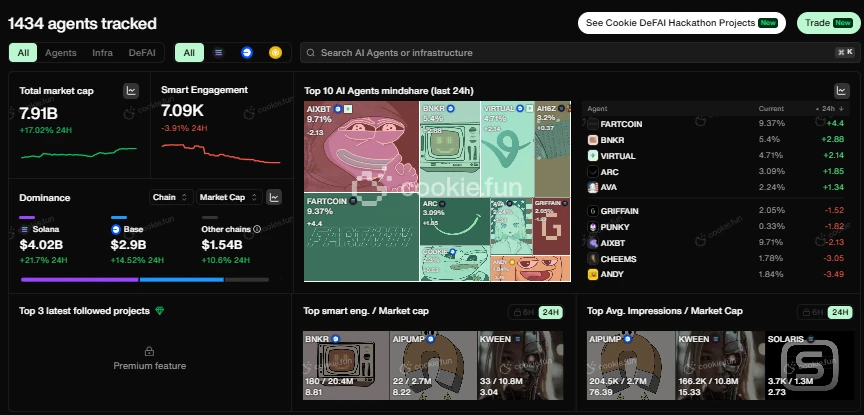Open the Total market cap chart icon
The height and width of the screenshot is (415, 864).
coord(131,91)
